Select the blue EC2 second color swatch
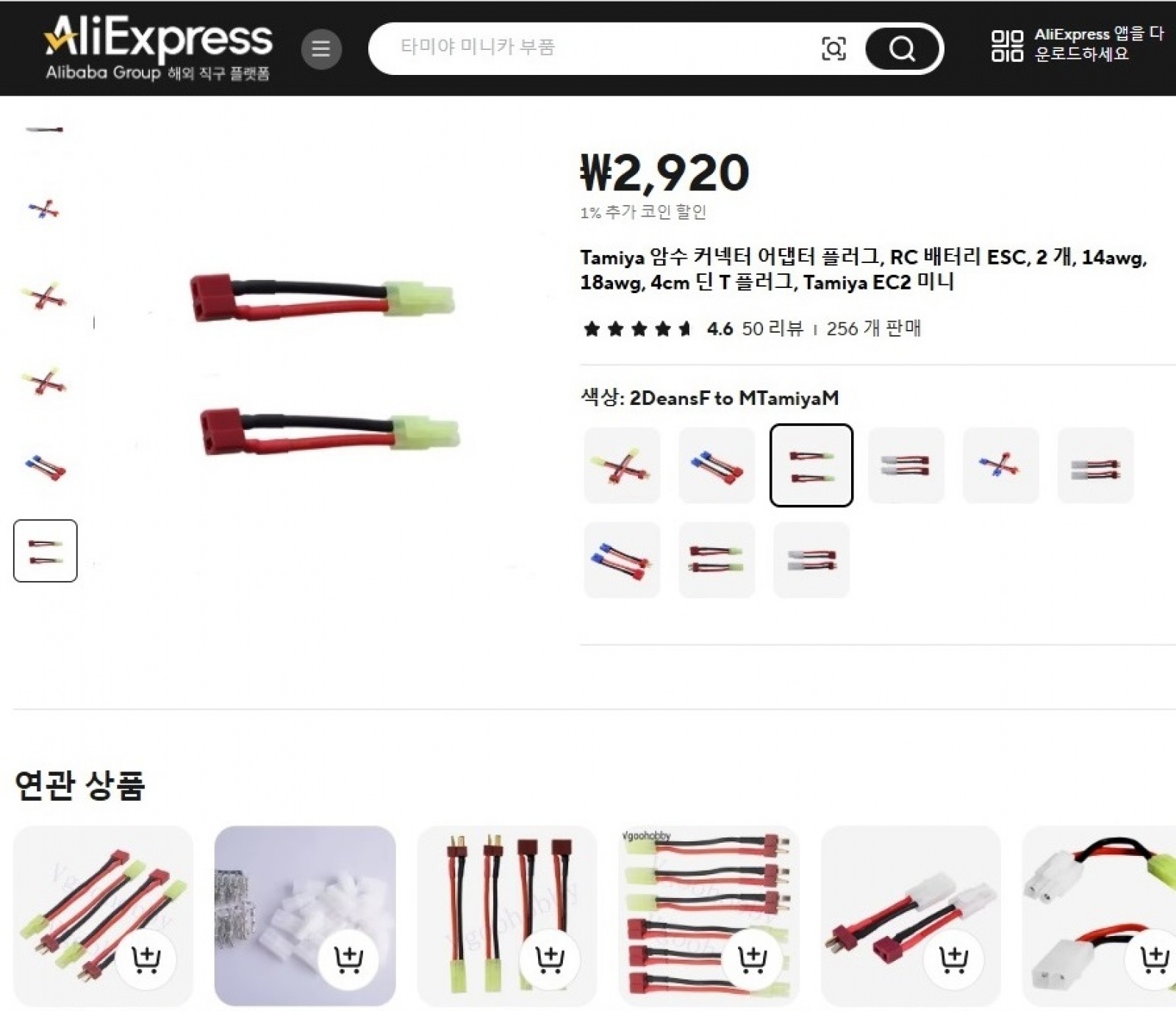The image size is (1176, 1011). click(717, 465)
